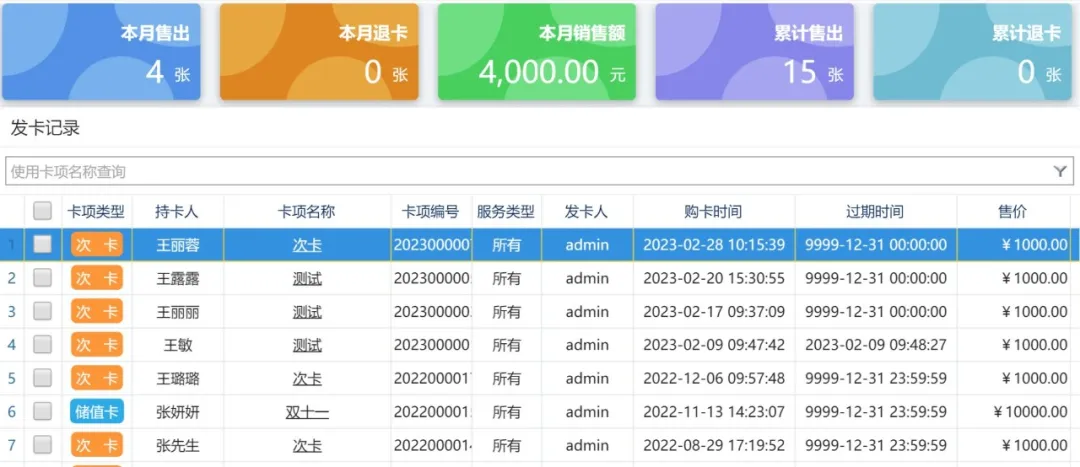The width and height of the screenshot is (1080, 467).
Task: Click the filter funnel icon in search box
Action: pos(1060,172)
